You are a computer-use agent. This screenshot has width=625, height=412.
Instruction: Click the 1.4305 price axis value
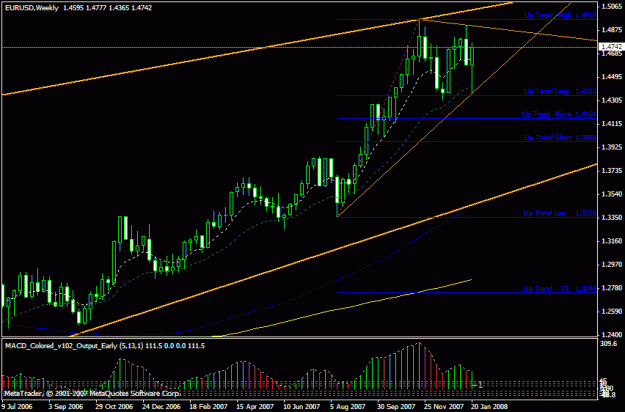(x=612, y=100)
